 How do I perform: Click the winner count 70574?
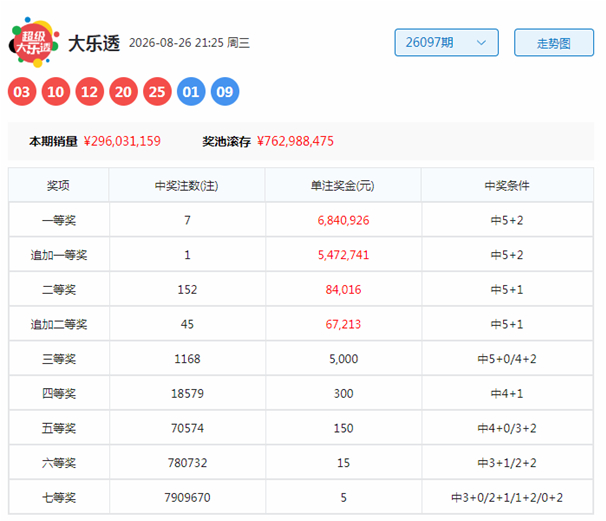coord(187,428)
